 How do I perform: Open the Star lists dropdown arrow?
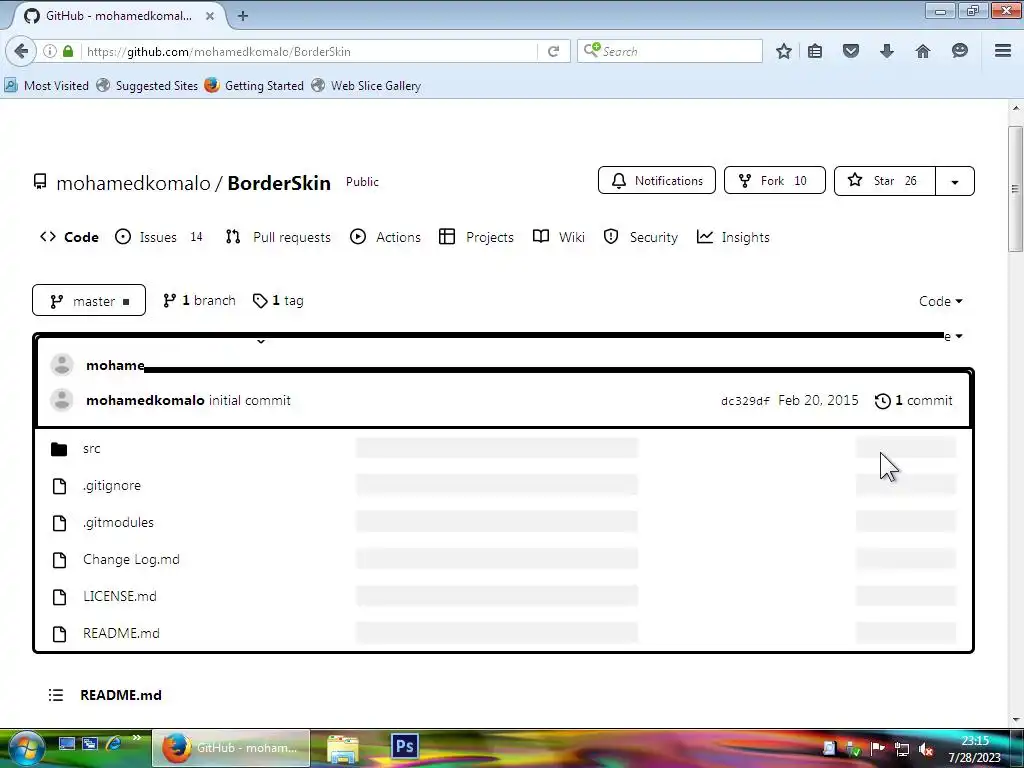[x=955, y=182]
